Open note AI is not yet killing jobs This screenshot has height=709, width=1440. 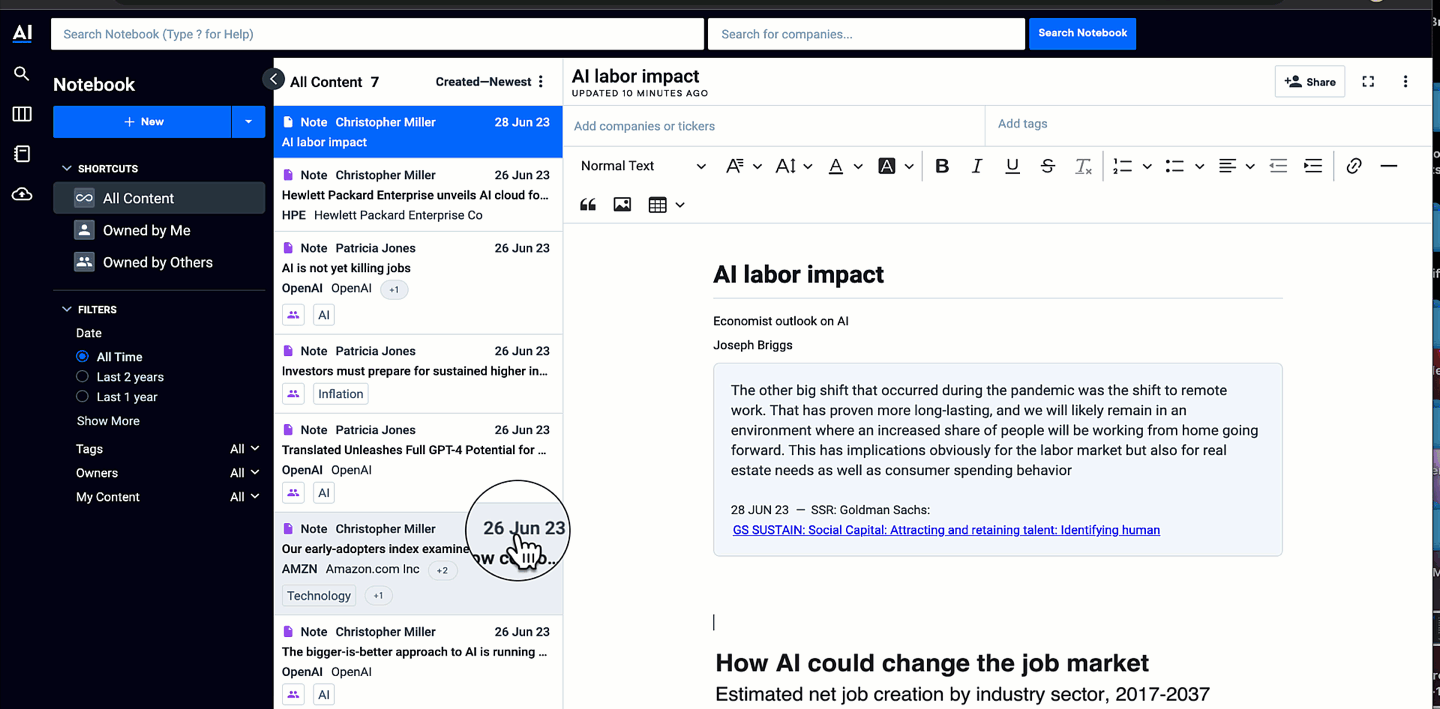[418, 283]
